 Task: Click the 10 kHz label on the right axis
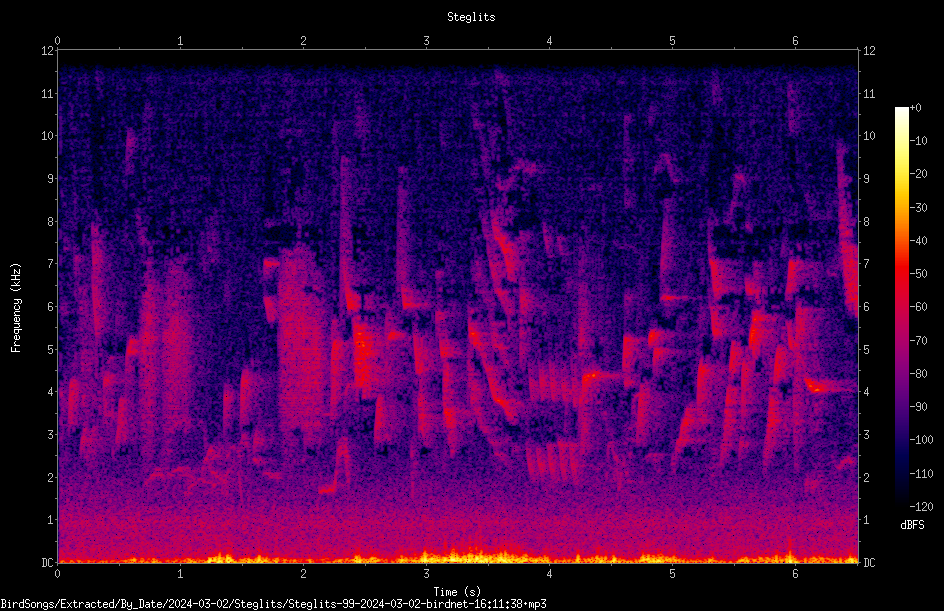coord(869,136)
